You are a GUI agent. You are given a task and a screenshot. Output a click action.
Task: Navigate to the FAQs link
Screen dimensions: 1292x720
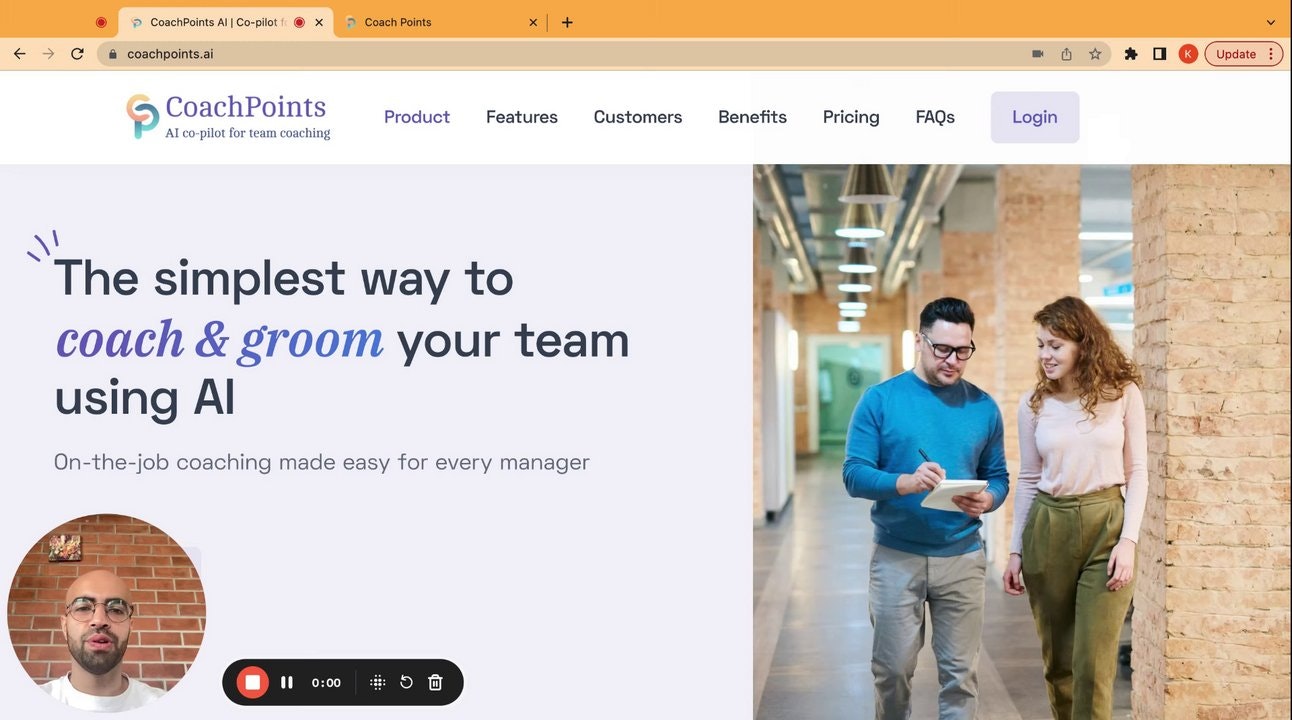935,117
